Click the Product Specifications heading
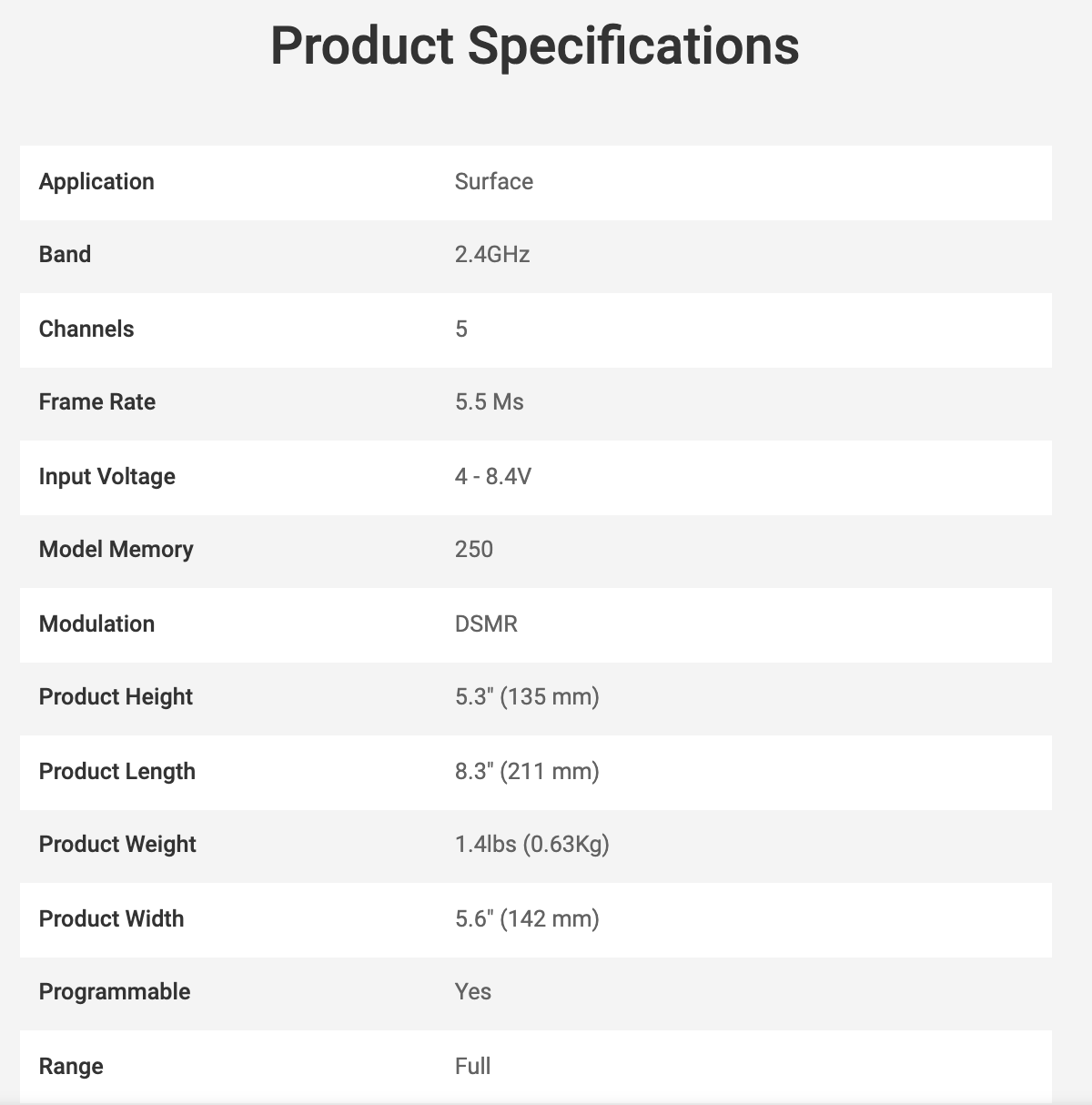The height and width of the screenshot is (1105, 1092). click(535, 46)
